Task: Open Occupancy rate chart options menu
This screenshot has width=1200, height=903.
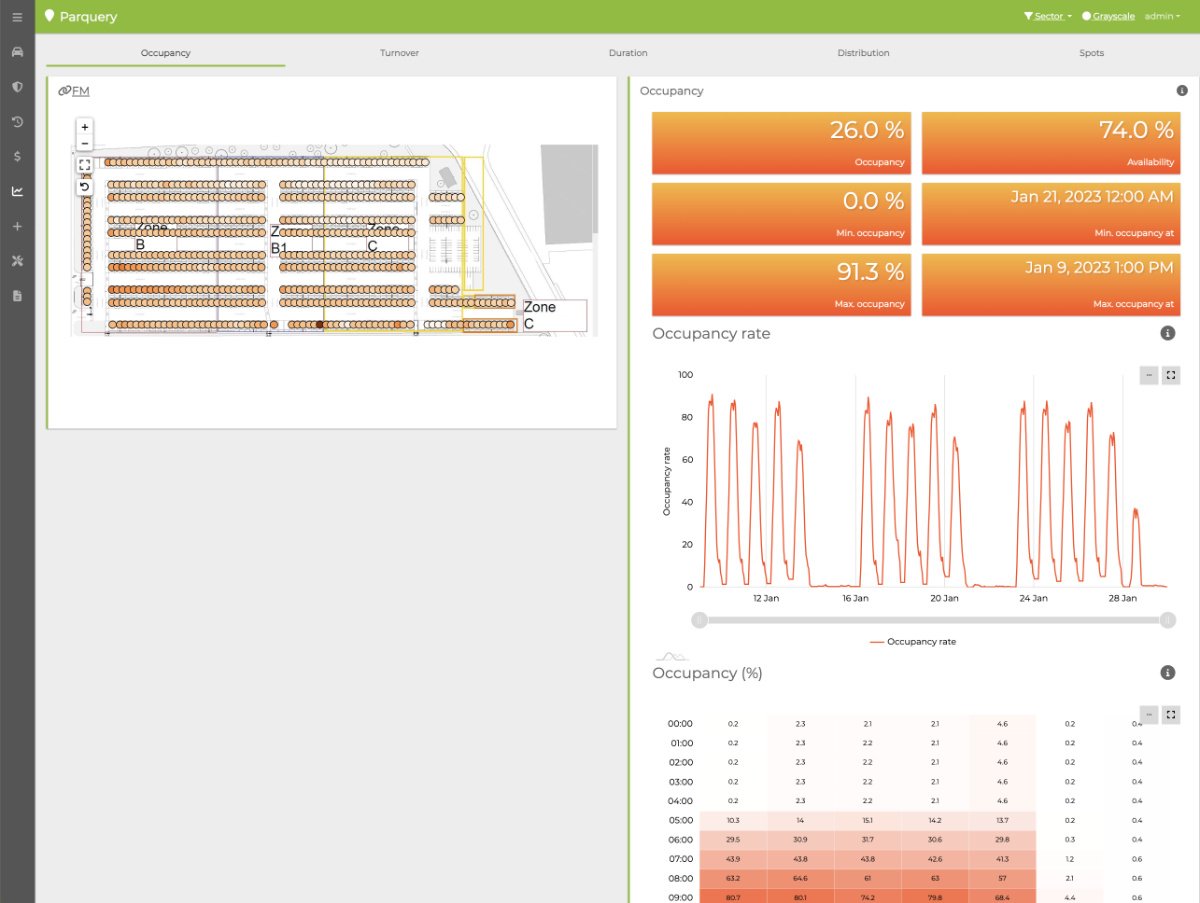Action: (x=1149, y=375)
